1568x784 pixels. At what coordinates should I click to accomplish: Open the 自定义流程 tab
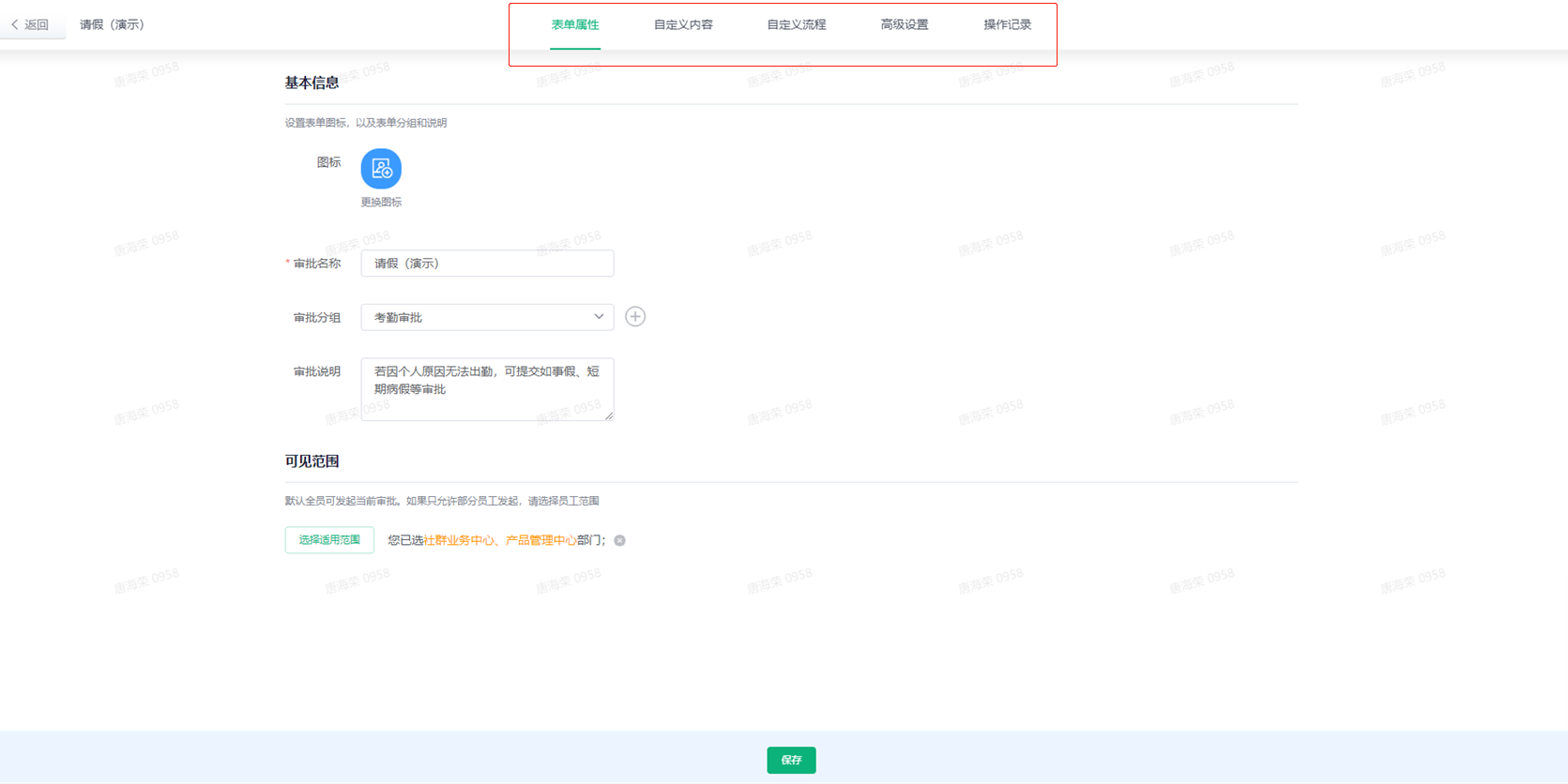[x=797, y=24]
